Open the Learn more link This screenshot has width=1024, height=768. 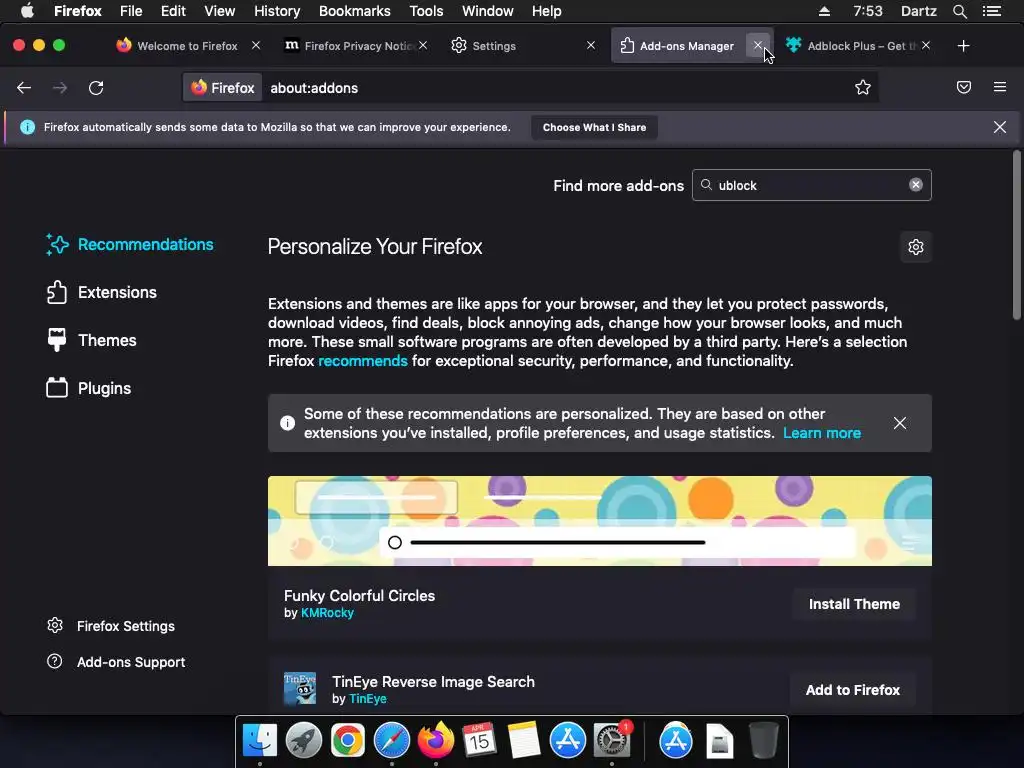tap(822, 433)
